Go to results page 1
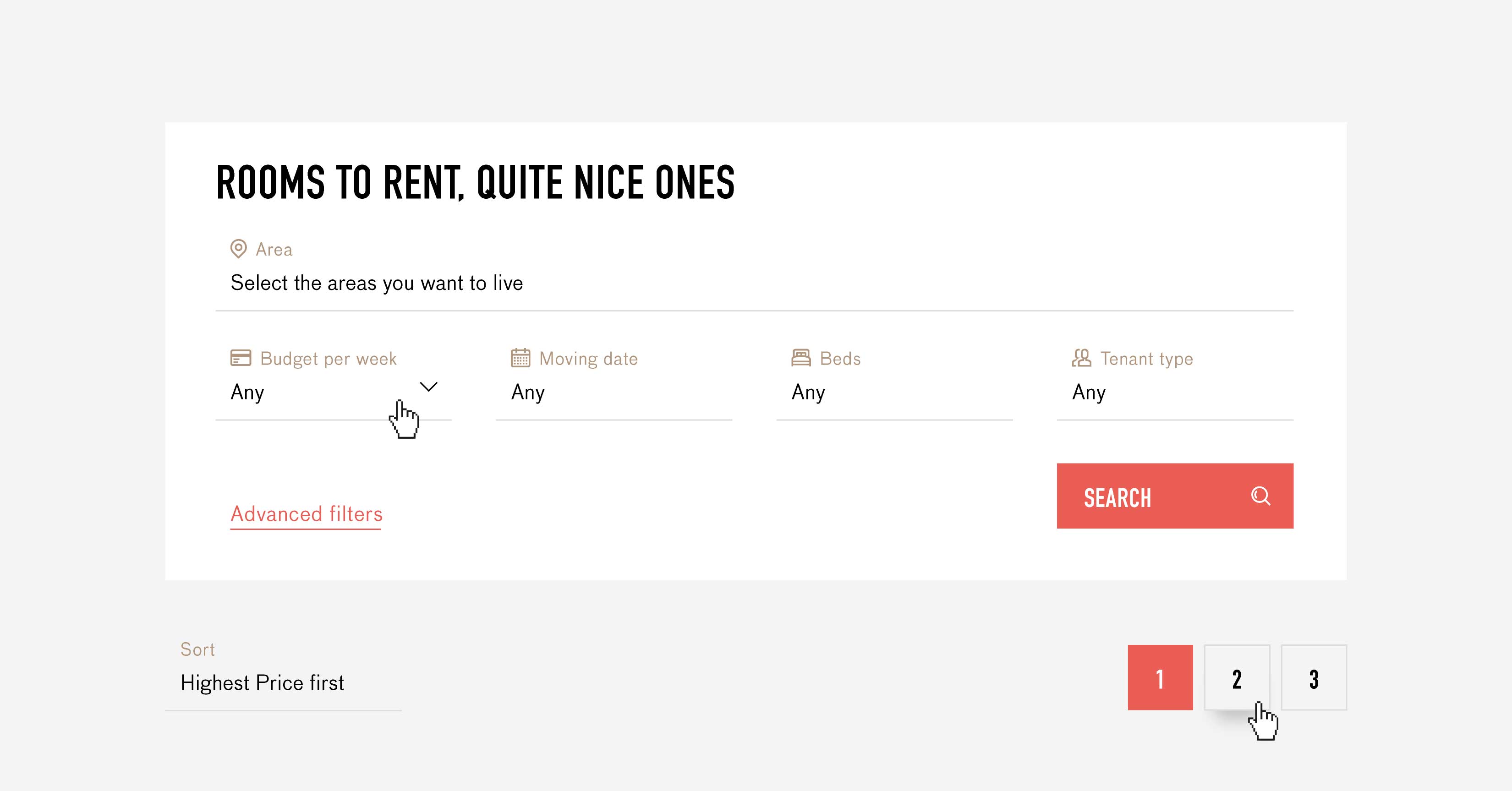Viewport: 1512px width, 791px height. point(1161,678)
